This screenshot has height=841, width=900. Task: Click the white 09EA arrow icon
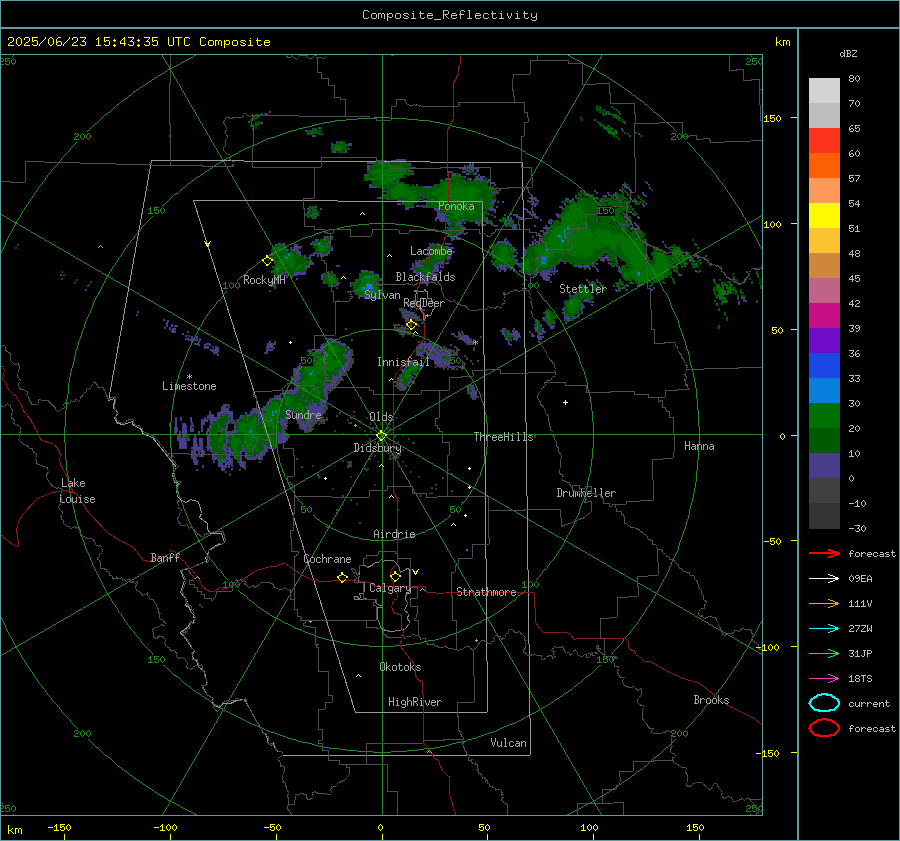824,579
